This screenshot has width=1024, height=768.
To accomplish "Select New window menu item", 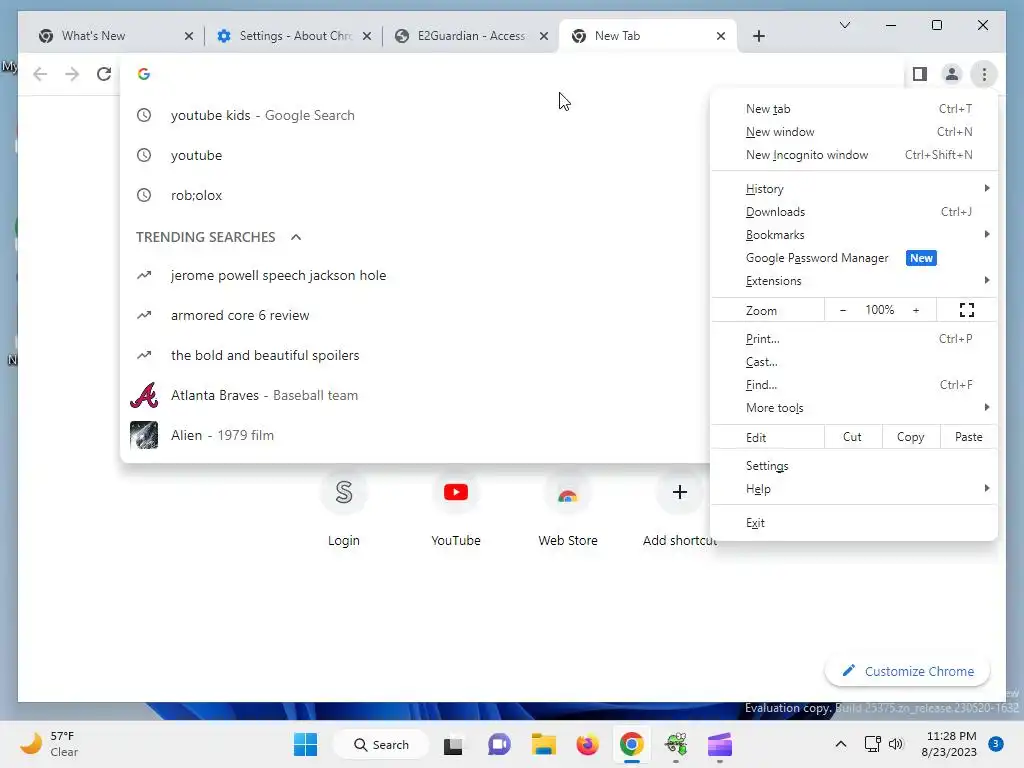I will point(854,132).
